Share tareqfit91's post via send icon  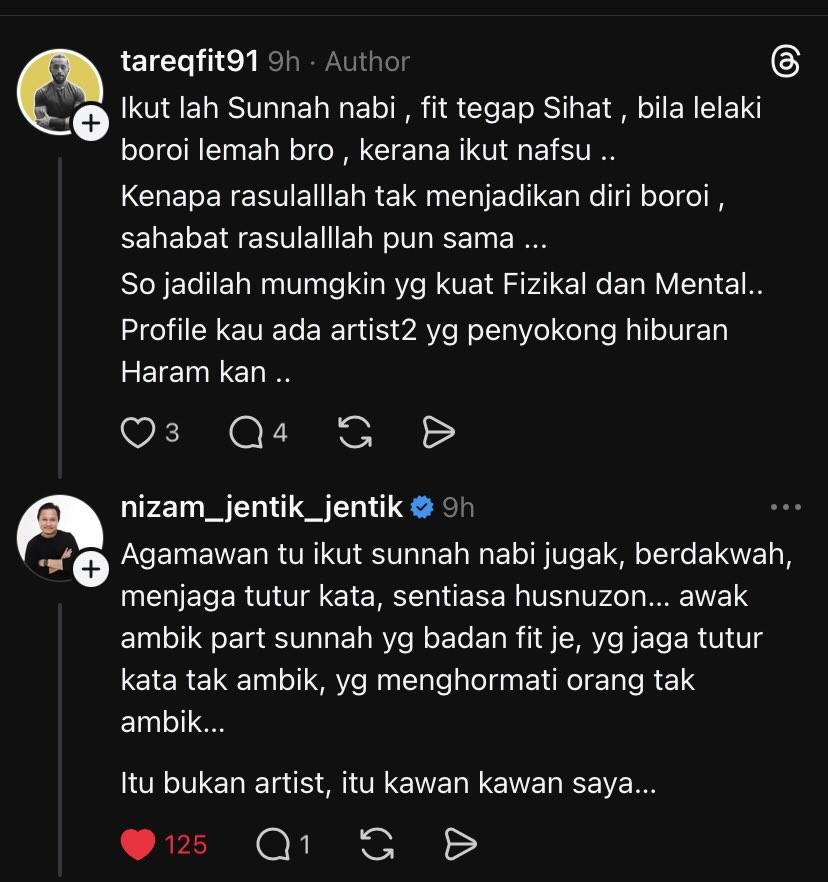pyautogui.click(x=438, y=432)
